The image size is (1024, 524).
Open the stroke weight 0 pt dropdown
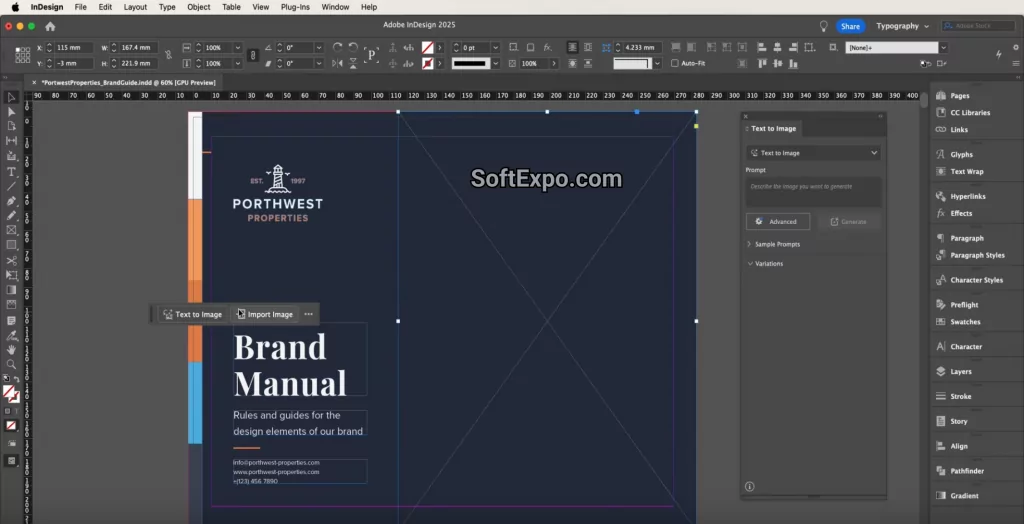pyautogui.click(x=495, y=48)
